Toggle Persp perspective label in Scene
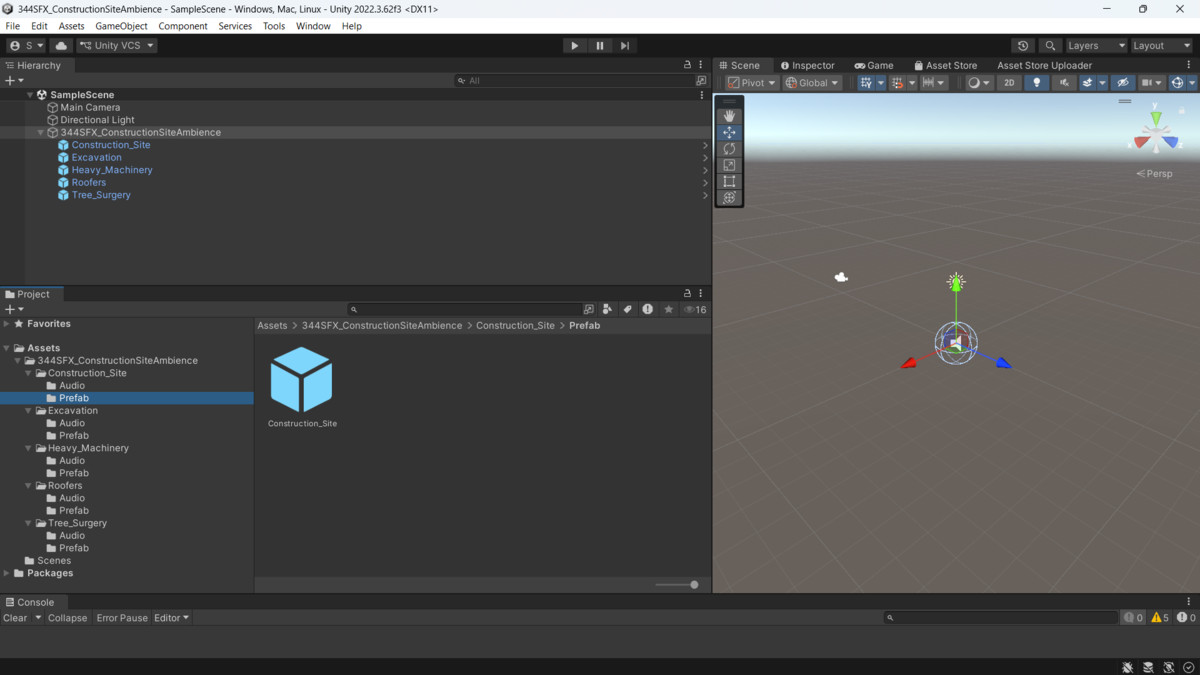This screenshot has width=1200, height=675. [x=1154, y=174]
